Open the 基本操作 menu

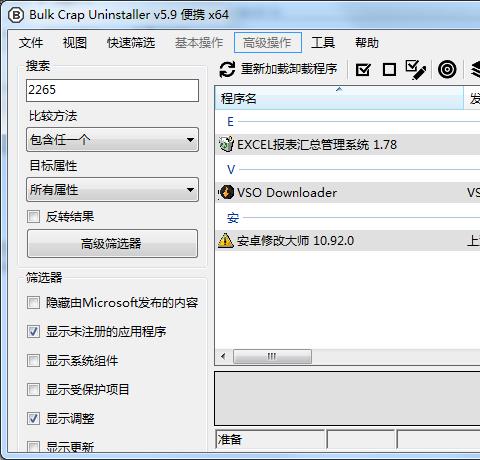(x=199, y=43)
